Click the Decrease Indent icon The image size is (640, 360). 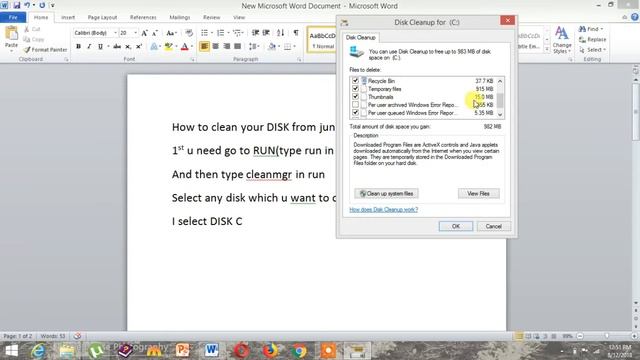click(x=256, y=33)
